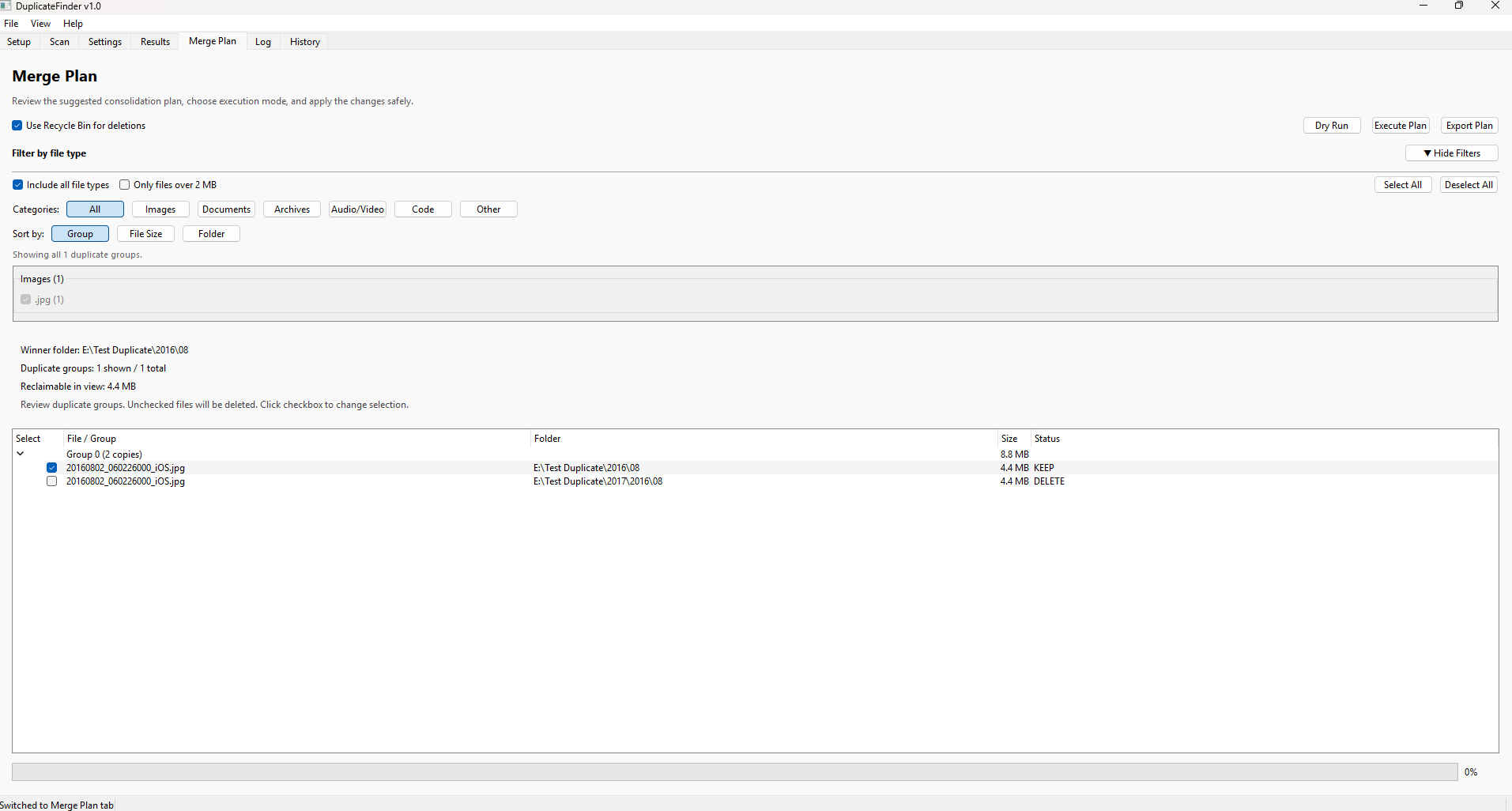Switch to the Scan tab
The height and width of the screenshot is (811, 1512).
59,42
